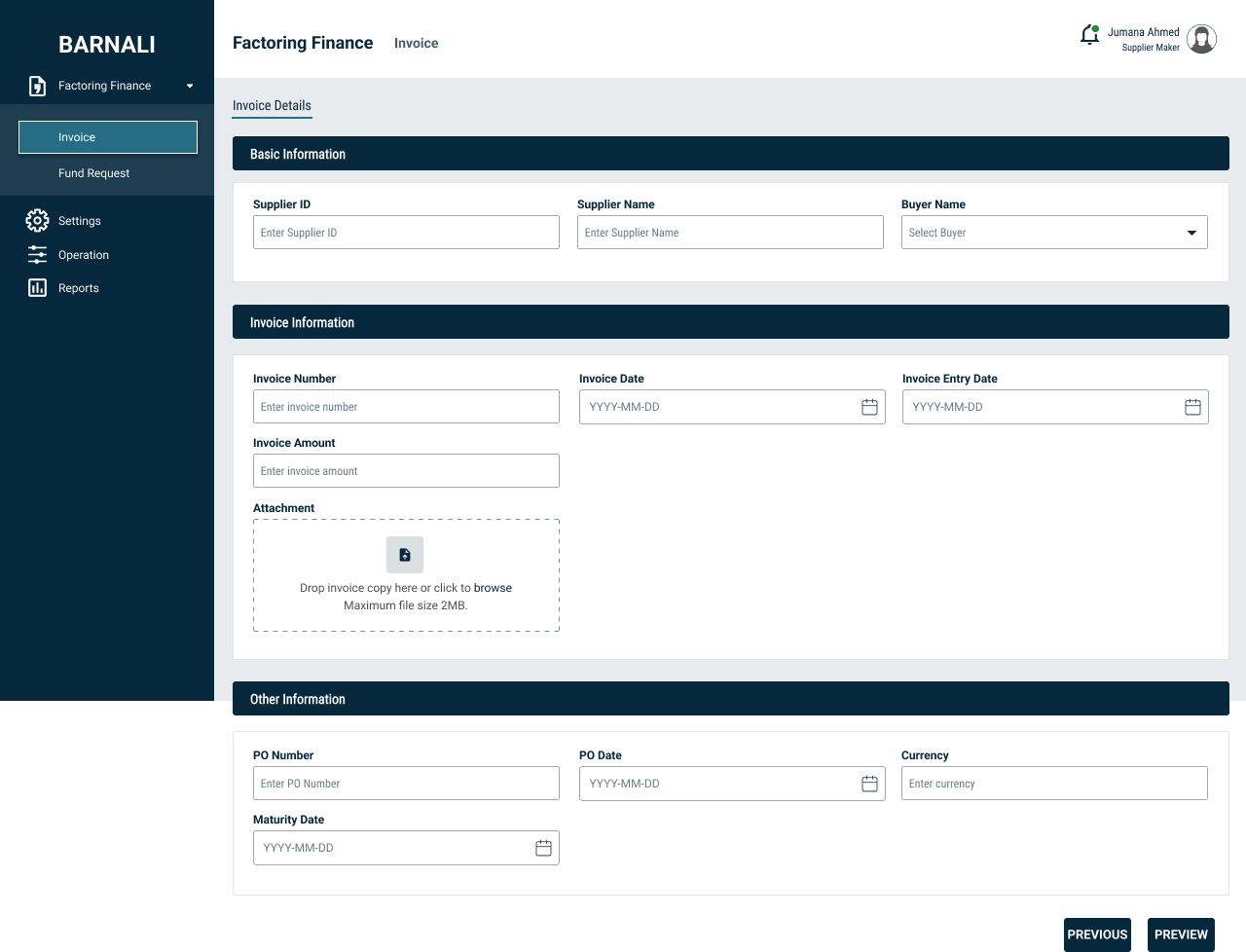Focus the Supplier Name field
Viewport: 1246px width, 952px height.
pyautogui.click(x=730, y=233)
